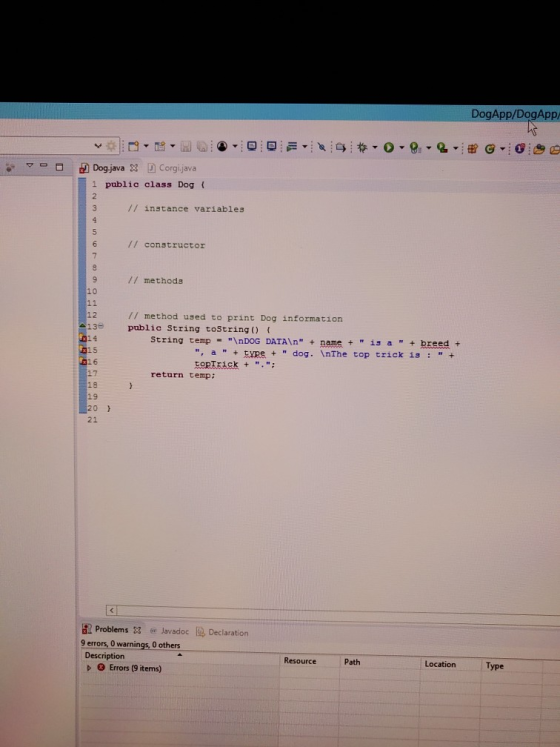The image size is (560, 747).
Task: Switch to the Declaration tab
Action: tap(223, 632)
